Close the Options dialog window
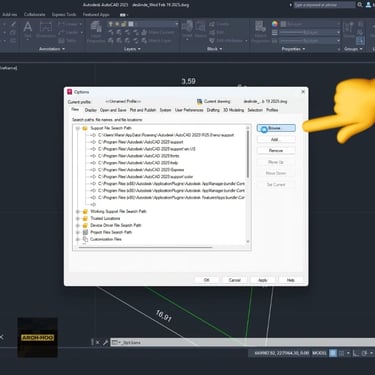 point(303,92)
